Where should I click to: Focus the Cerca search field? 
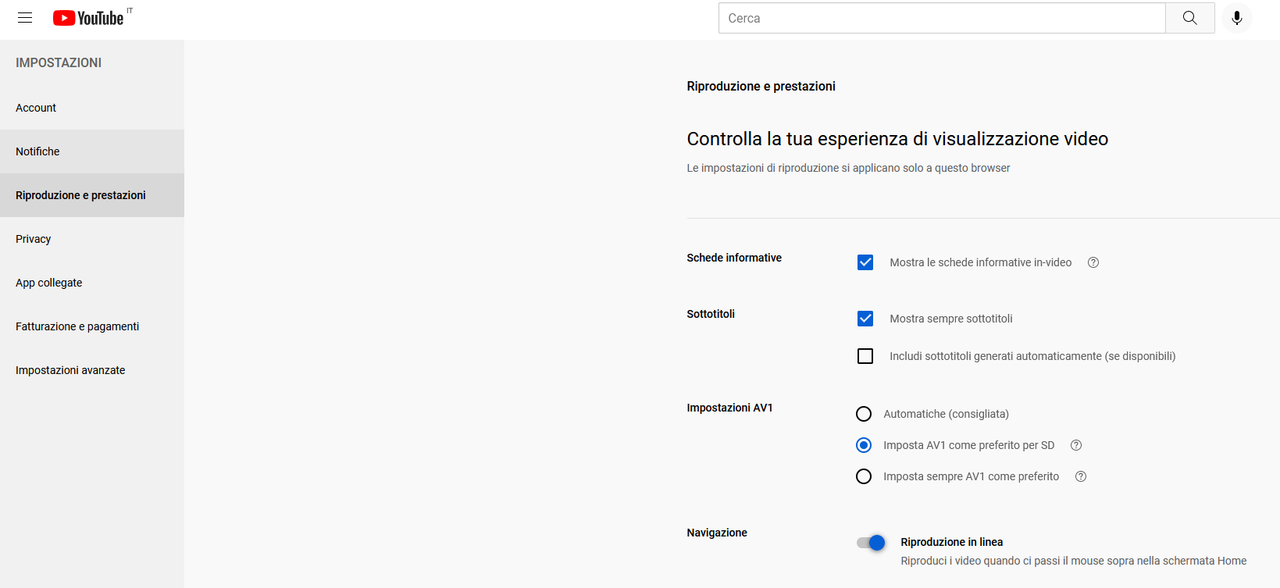coord(942,18)
